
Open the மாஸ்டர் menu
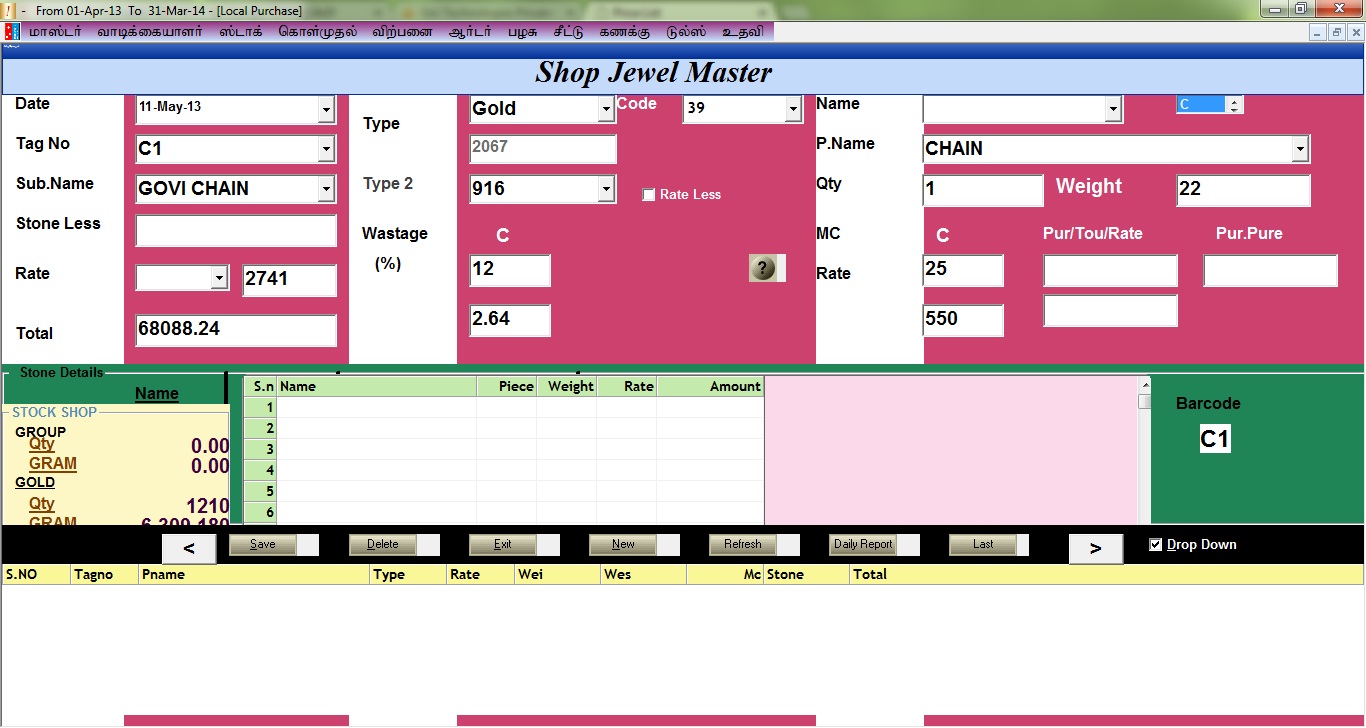[x=55, y=32]
